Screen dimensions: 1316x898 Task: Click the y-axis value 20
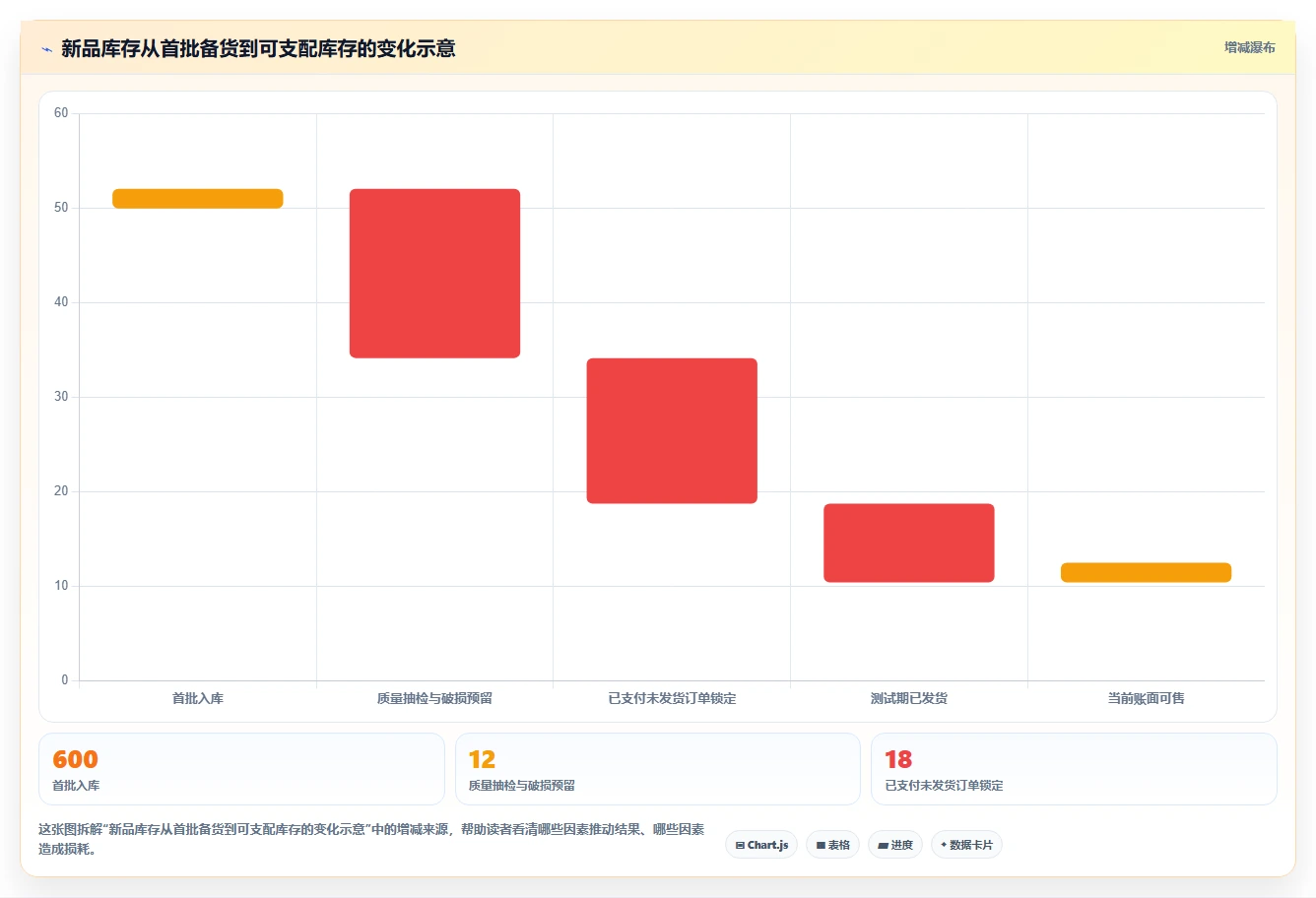61,491
